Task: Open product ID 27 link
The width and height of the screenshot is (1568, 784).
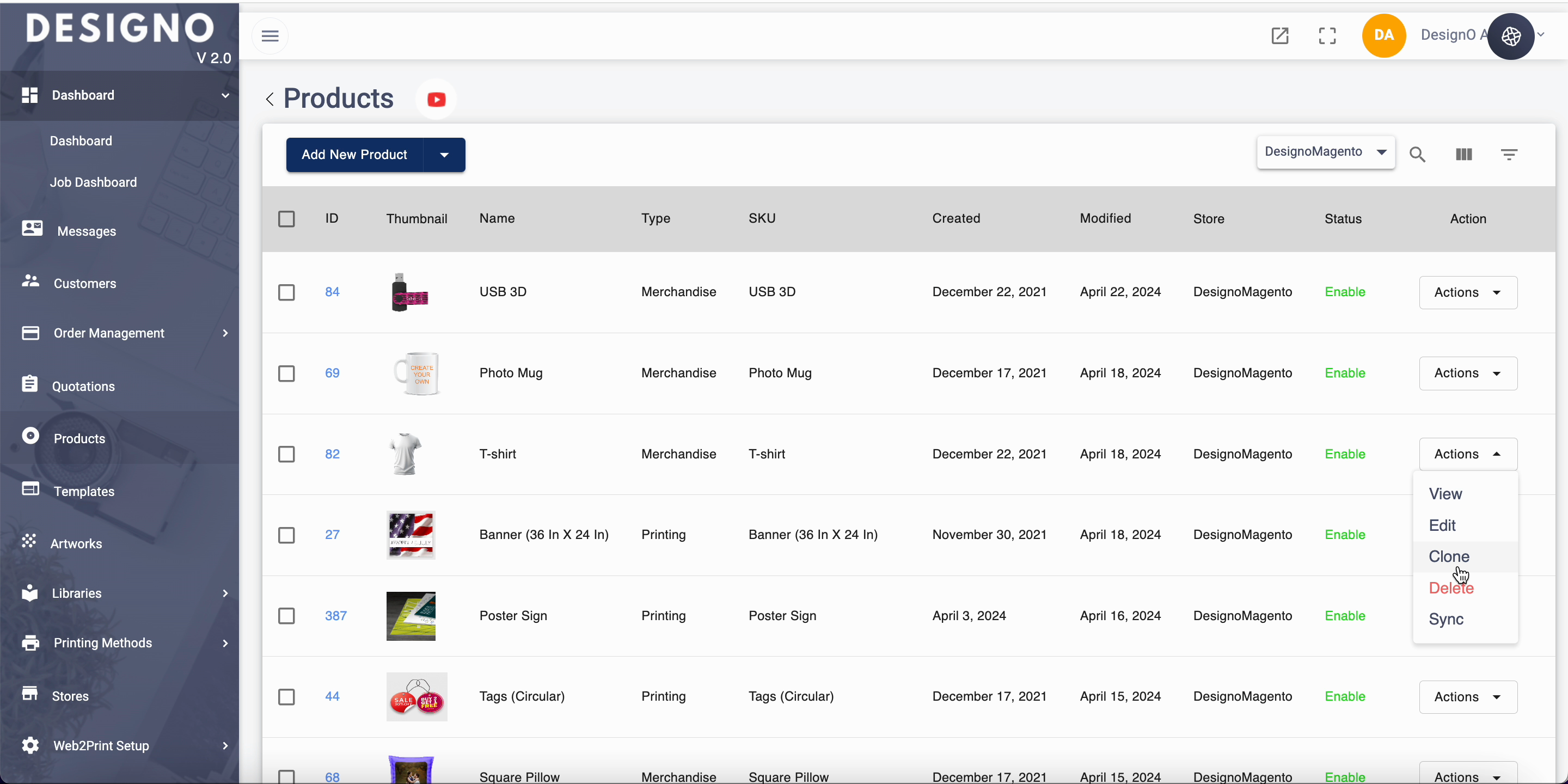Action: coord(332,535)
